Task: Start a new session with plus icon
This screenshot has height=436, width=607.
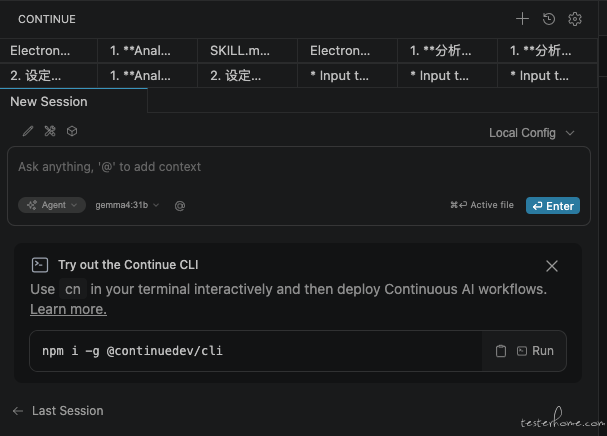Action: 522,19
